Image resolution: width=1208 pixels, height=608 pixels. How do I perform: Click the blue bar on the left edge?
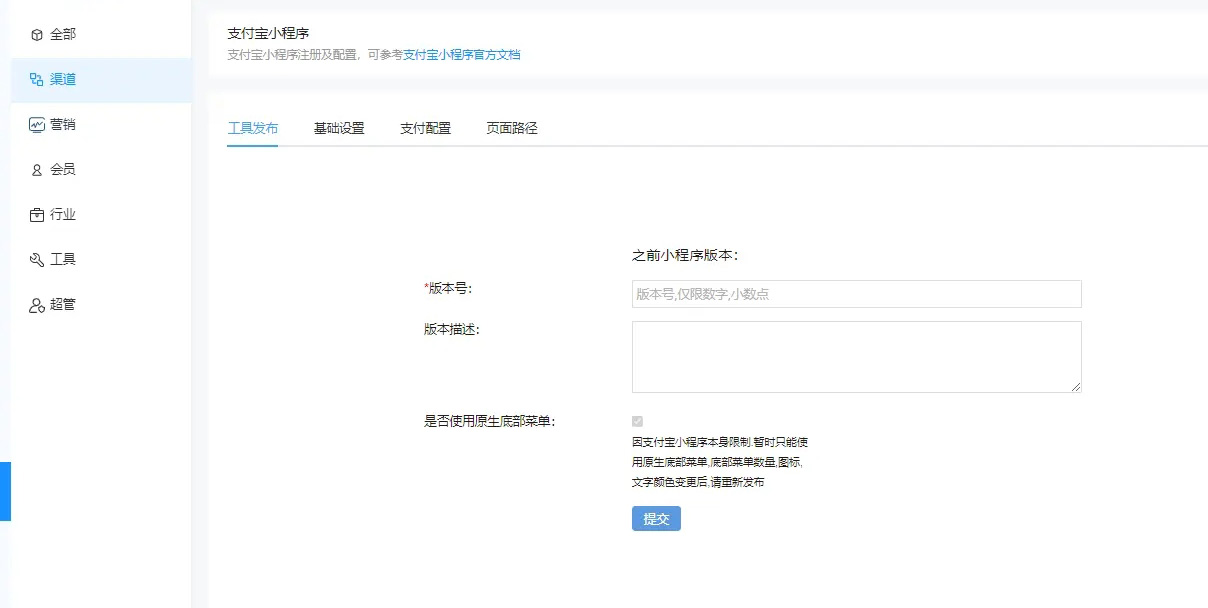(x=5, y=491)
